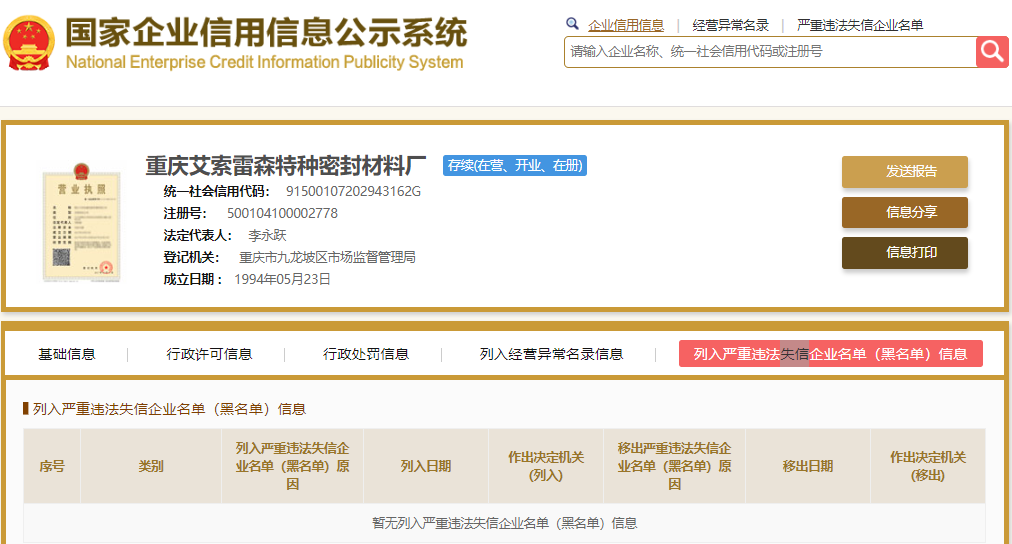Click the company name 重庆艾索雷森特种密封材料厂

(285, 166)
